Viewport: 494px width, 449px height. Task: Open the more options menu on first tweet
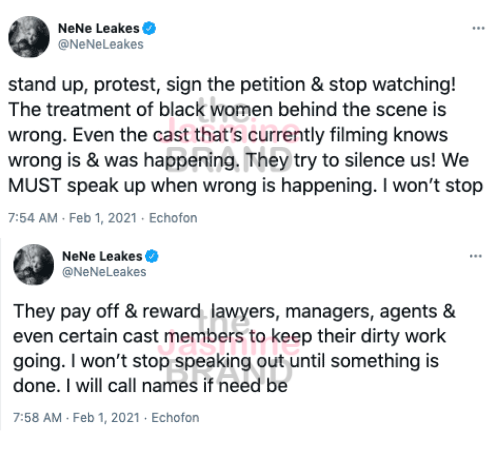(x=478, y=28)
